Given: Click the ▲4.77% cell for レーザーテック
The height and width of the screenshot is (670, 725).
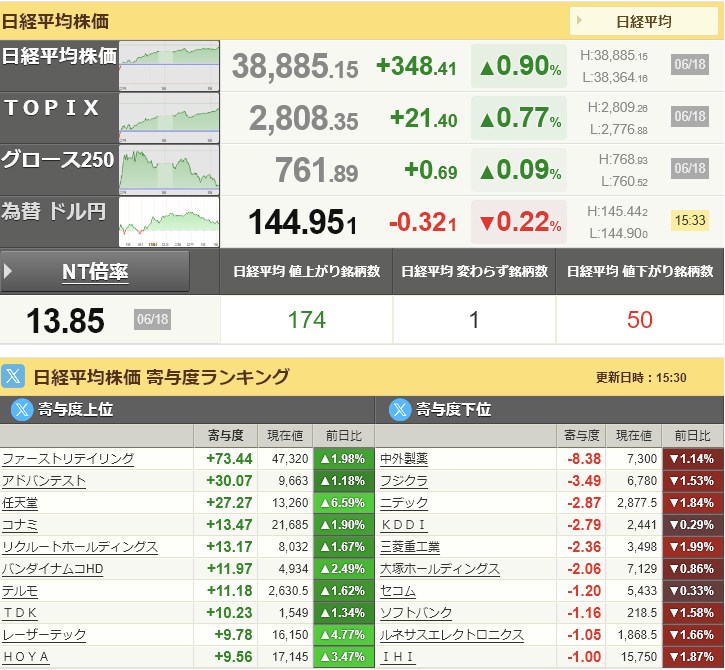Looking at the screenshot, I should coord(343,634).
